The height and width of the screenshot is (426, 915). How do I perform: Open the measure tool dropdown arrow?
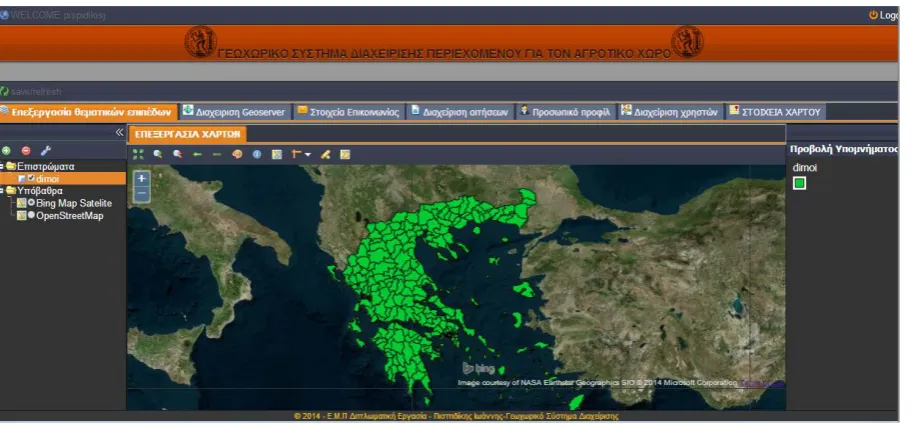308,155
